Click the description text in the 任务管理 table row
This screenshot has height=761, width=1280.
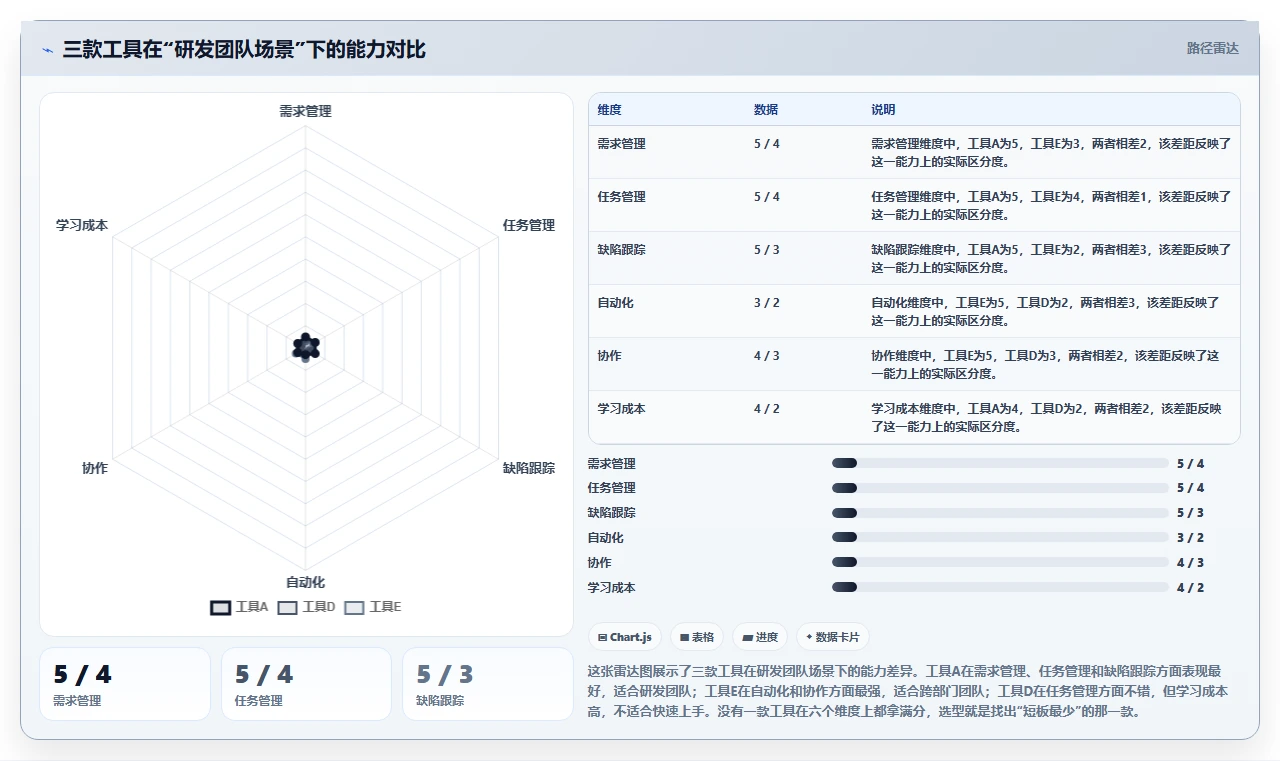pyautogui.click(x=1050, y=205)
